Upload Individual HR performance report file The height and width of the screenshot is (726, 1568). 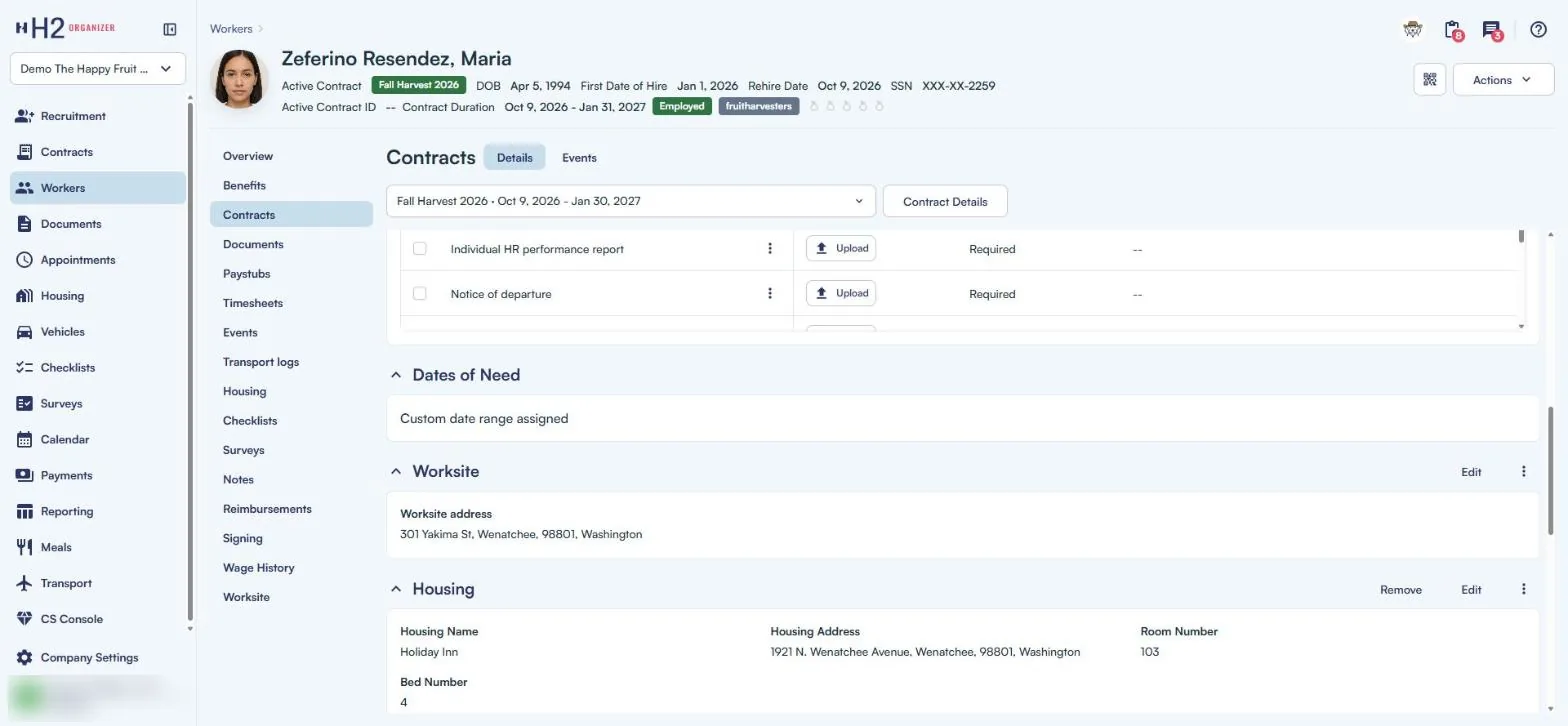(841, 248)
